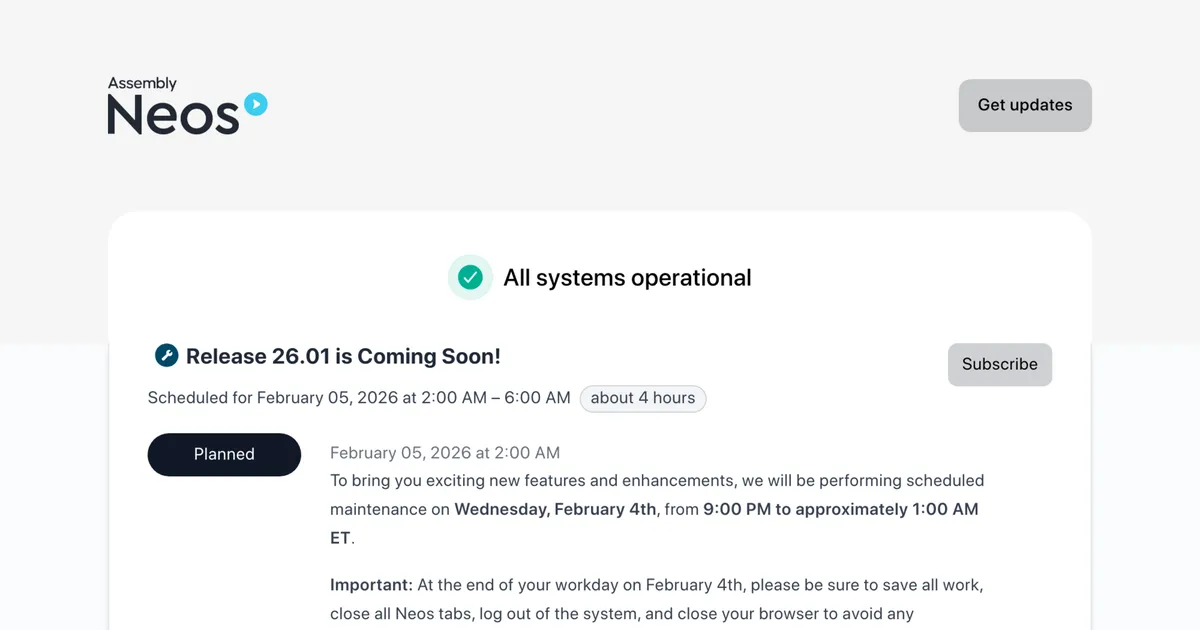Subscribe to the Release 26.01 notice
1200x630 pixels.
coord(999,364)
